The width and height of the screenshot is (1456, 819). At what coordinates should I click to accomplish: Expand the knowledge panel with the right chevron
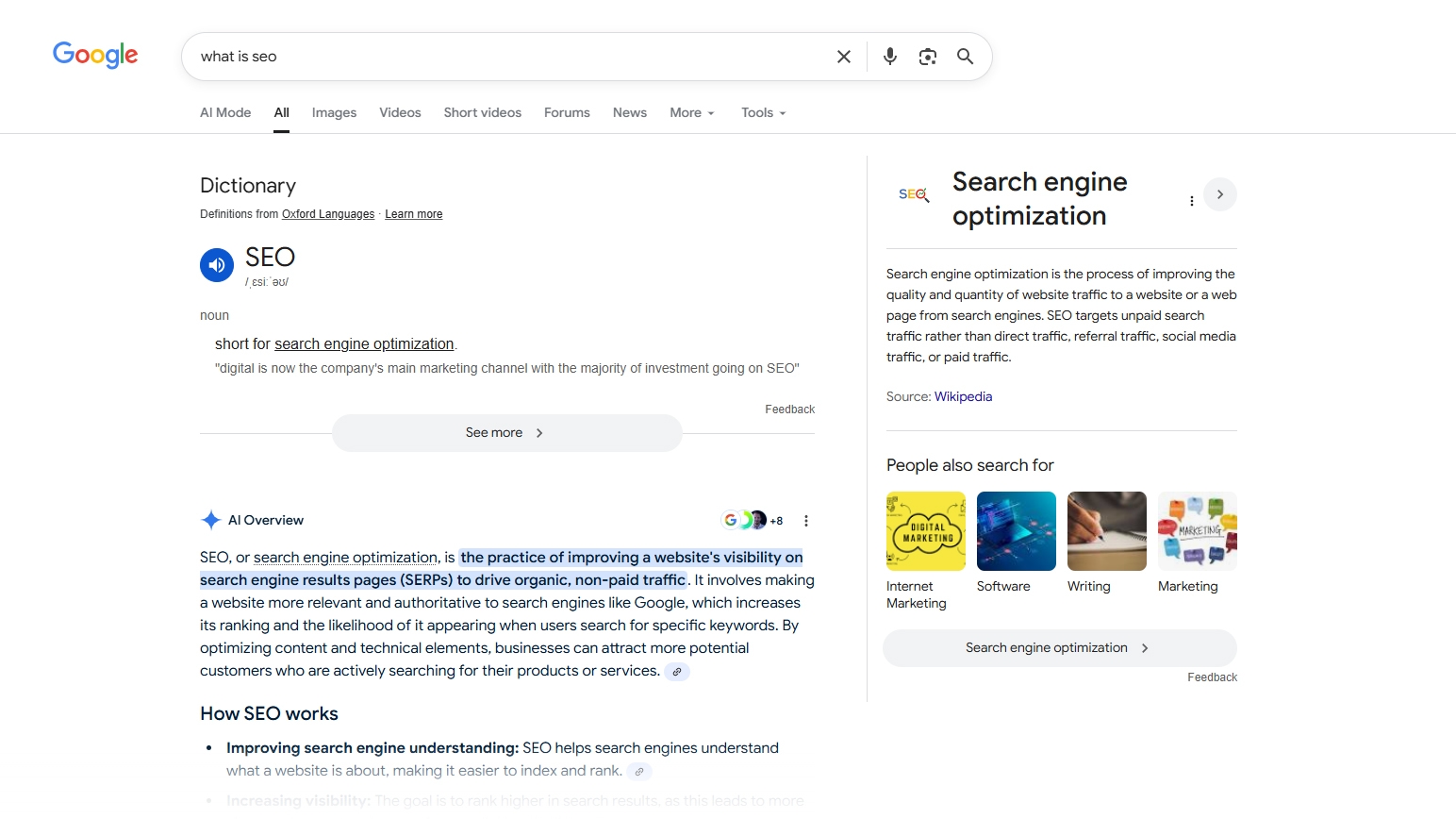click(1220, 194)
